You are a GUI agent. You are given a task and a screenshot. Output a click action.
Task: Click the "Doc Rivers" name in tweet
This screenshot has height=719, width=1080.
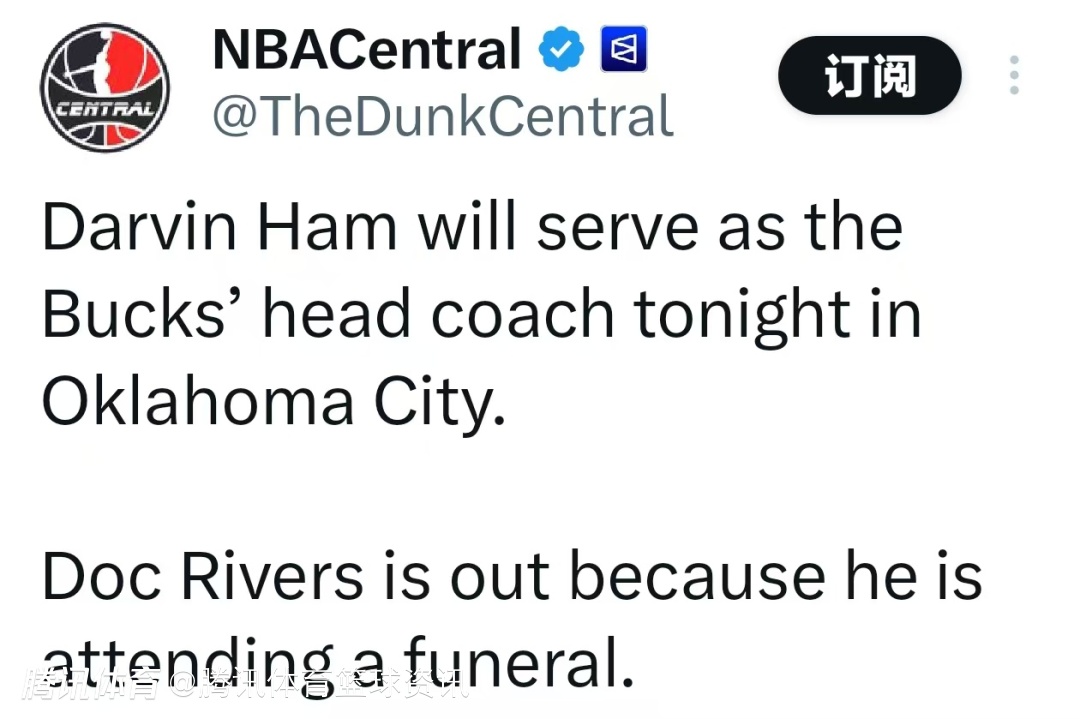[x=202, y=576]
